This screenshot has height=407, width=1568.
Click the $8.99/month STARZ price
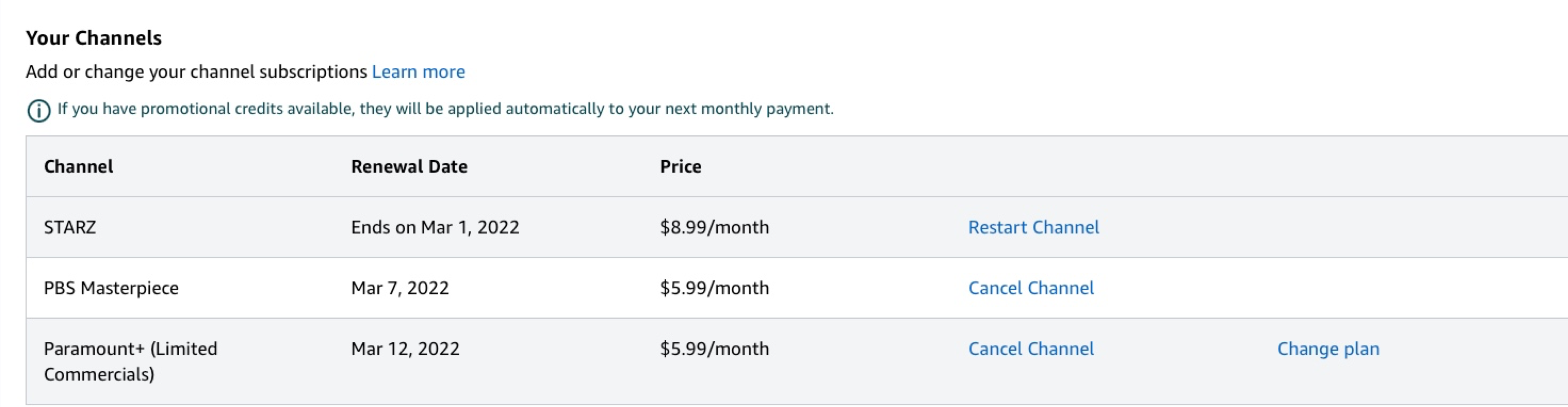tap(714, 227)
